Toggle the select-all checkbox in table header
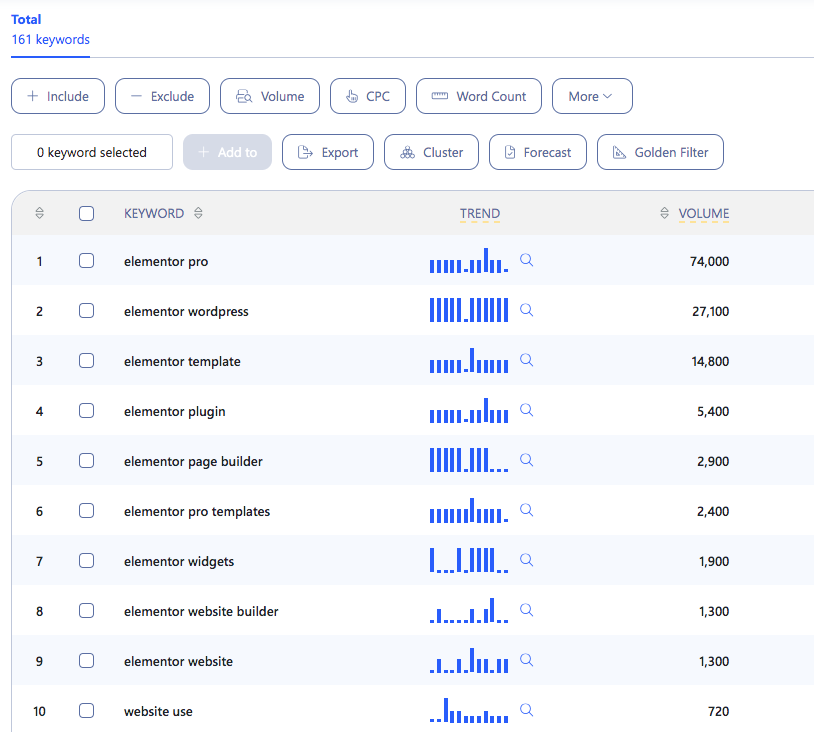 point(87,213)
